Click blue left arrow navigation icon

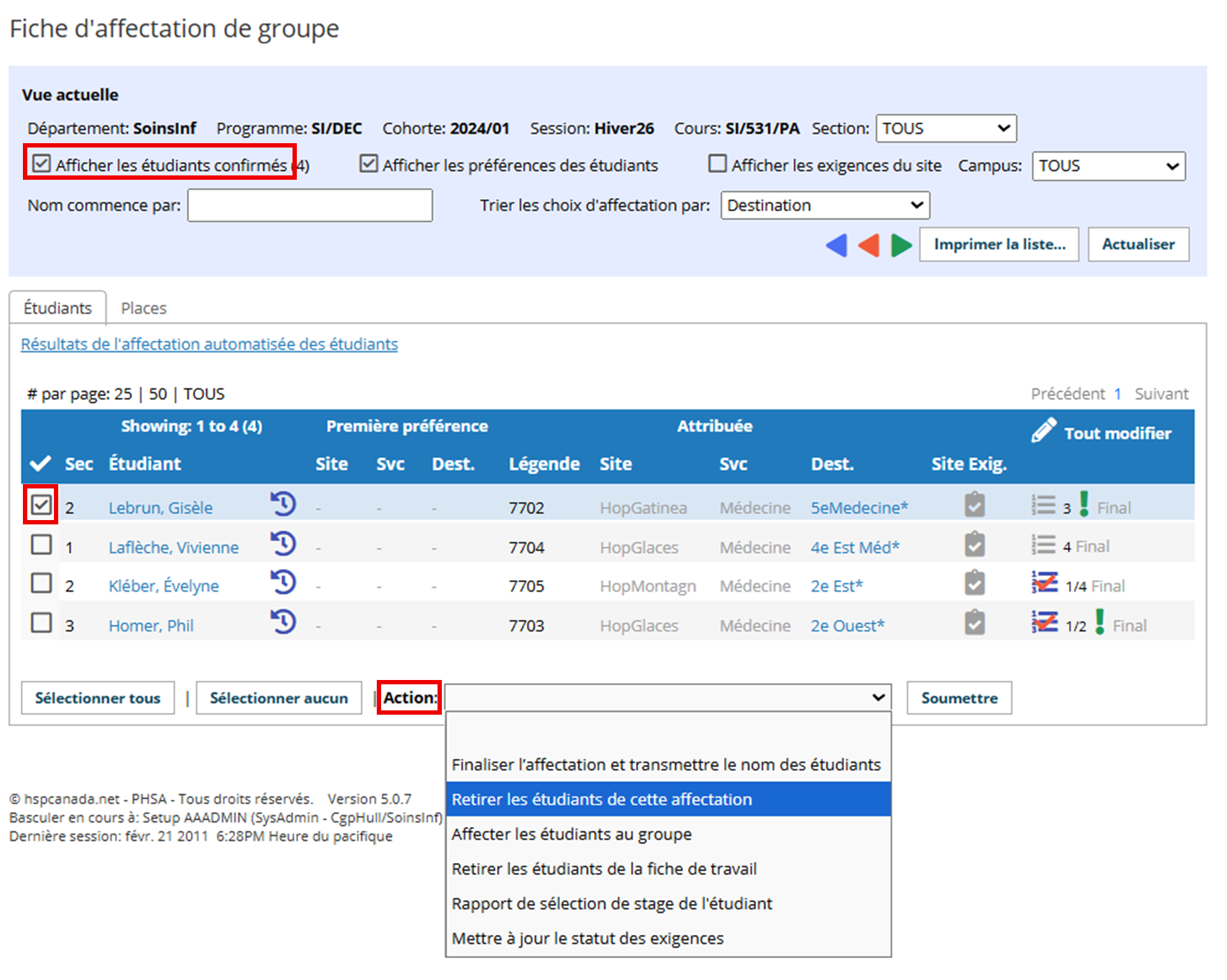[x=836, y=245]
